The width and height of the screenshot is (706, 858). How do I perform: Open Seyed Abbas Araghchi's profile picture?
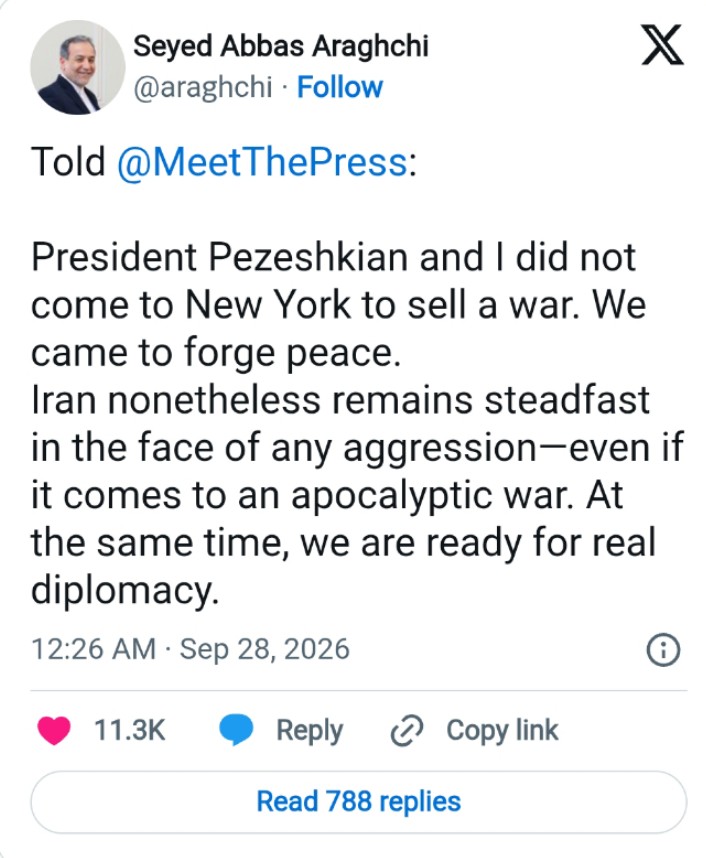click(77, 67)
